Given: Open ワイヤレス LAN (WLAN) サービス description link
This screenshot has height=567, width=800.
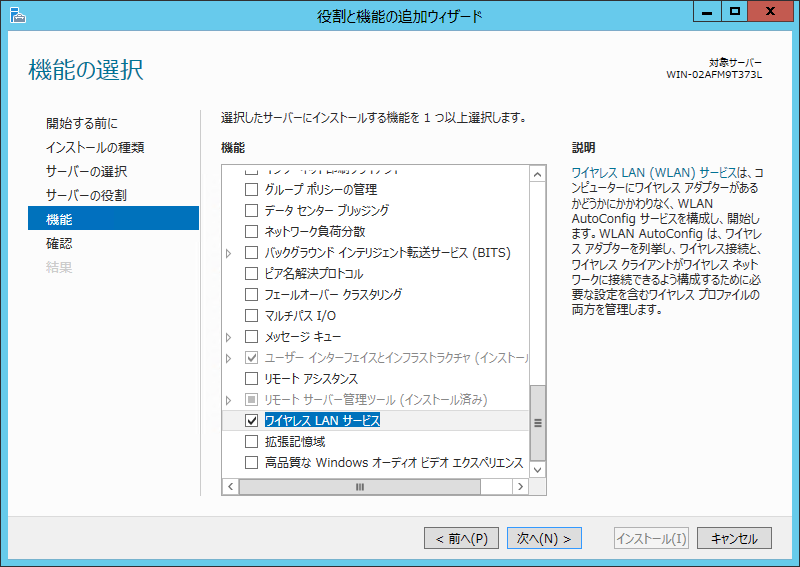Looking at the screenshot, I should (x=655, y=173).
